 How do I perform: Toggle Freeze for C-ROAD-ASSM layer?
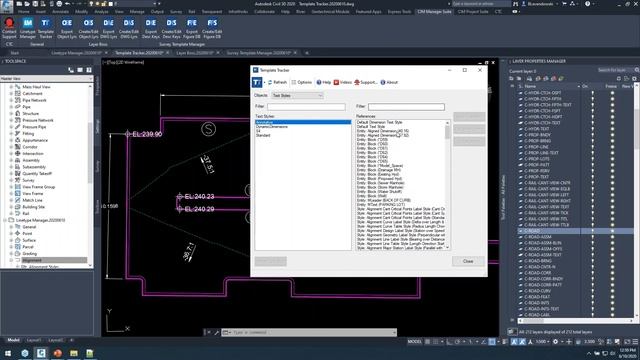tap(612, 237)
